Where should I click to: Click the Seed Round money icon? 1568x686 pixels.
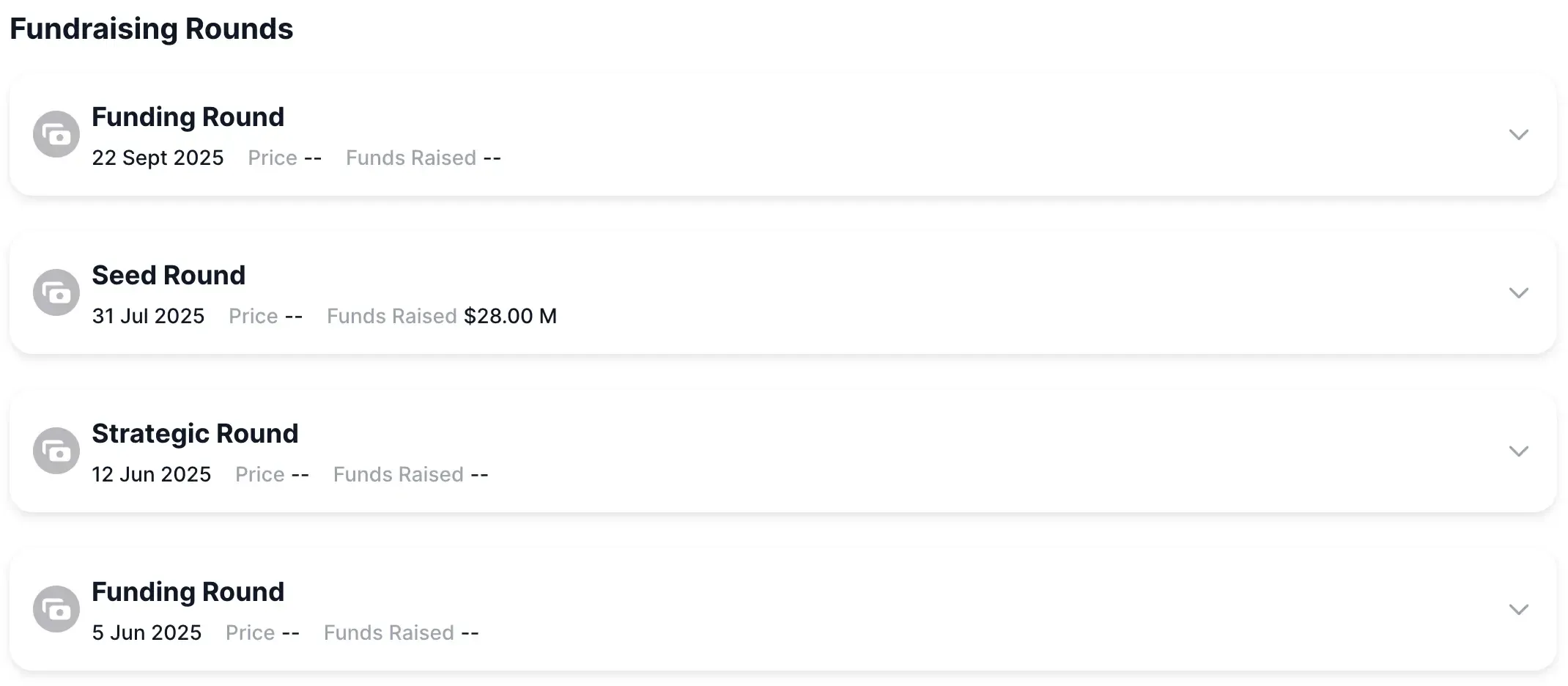[56, 292]
